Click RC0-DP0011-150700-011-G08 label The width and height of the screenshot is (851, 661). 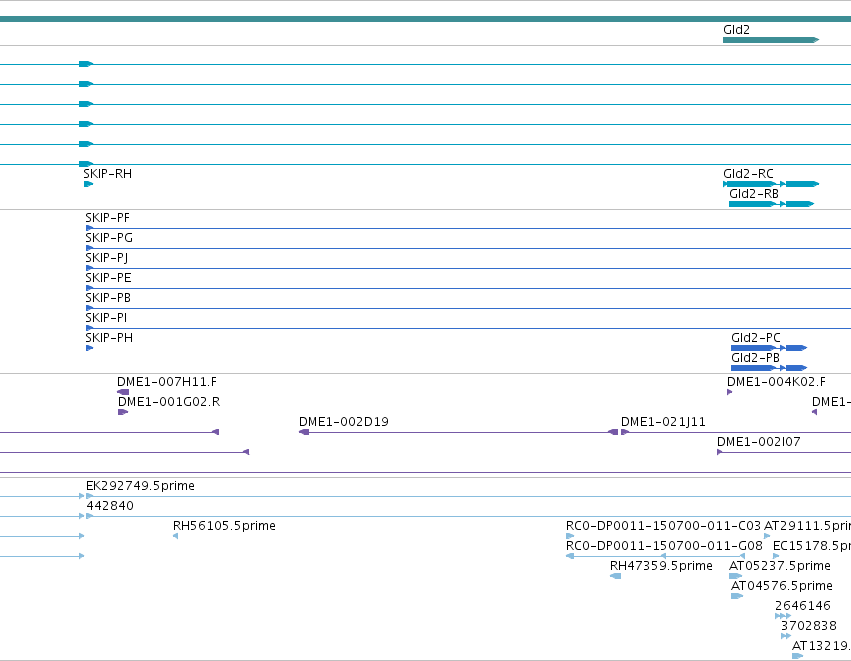click(x=664, y=546)
